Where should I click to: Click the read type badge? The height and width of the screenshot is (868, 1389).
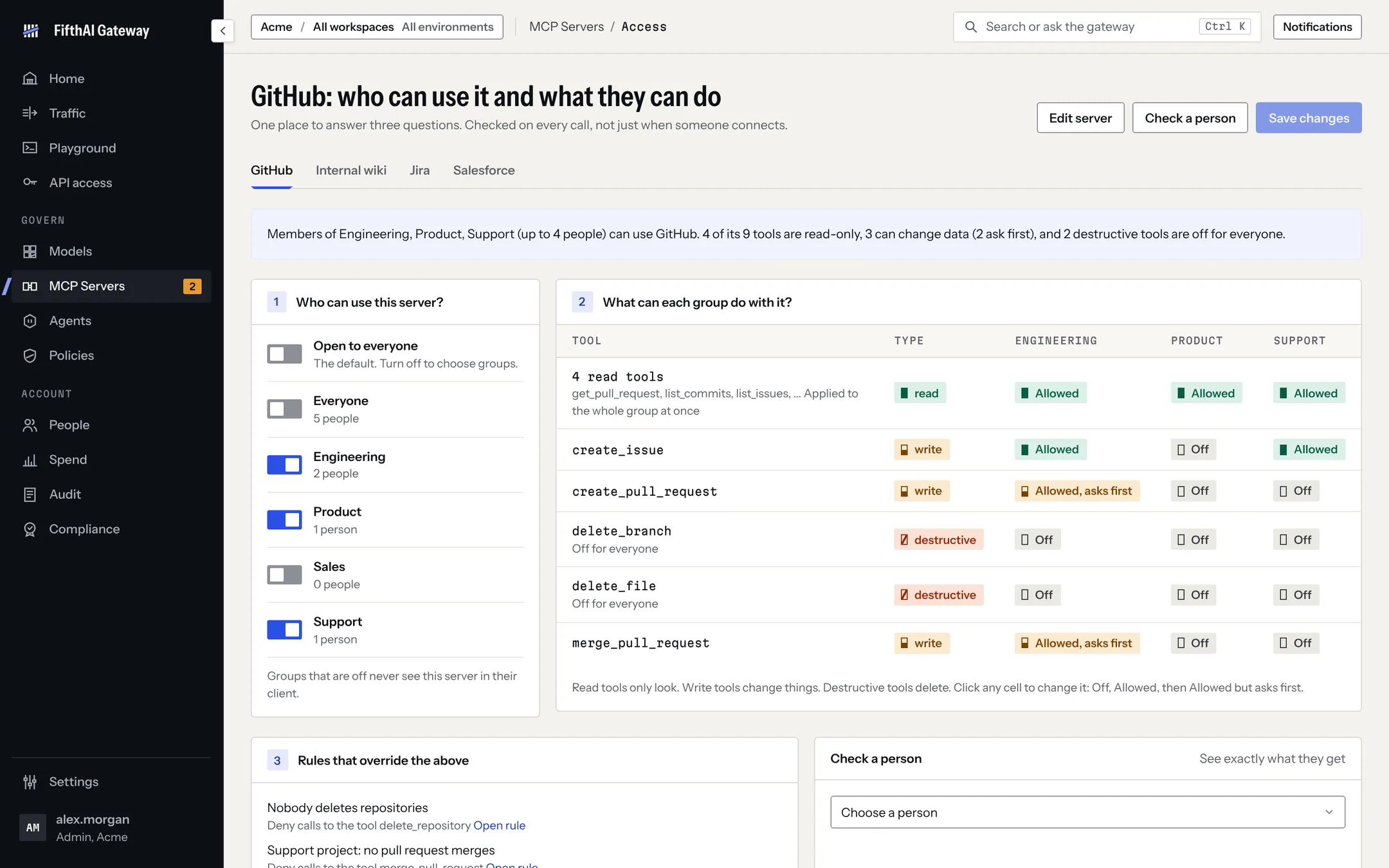(x=920, y=393)
